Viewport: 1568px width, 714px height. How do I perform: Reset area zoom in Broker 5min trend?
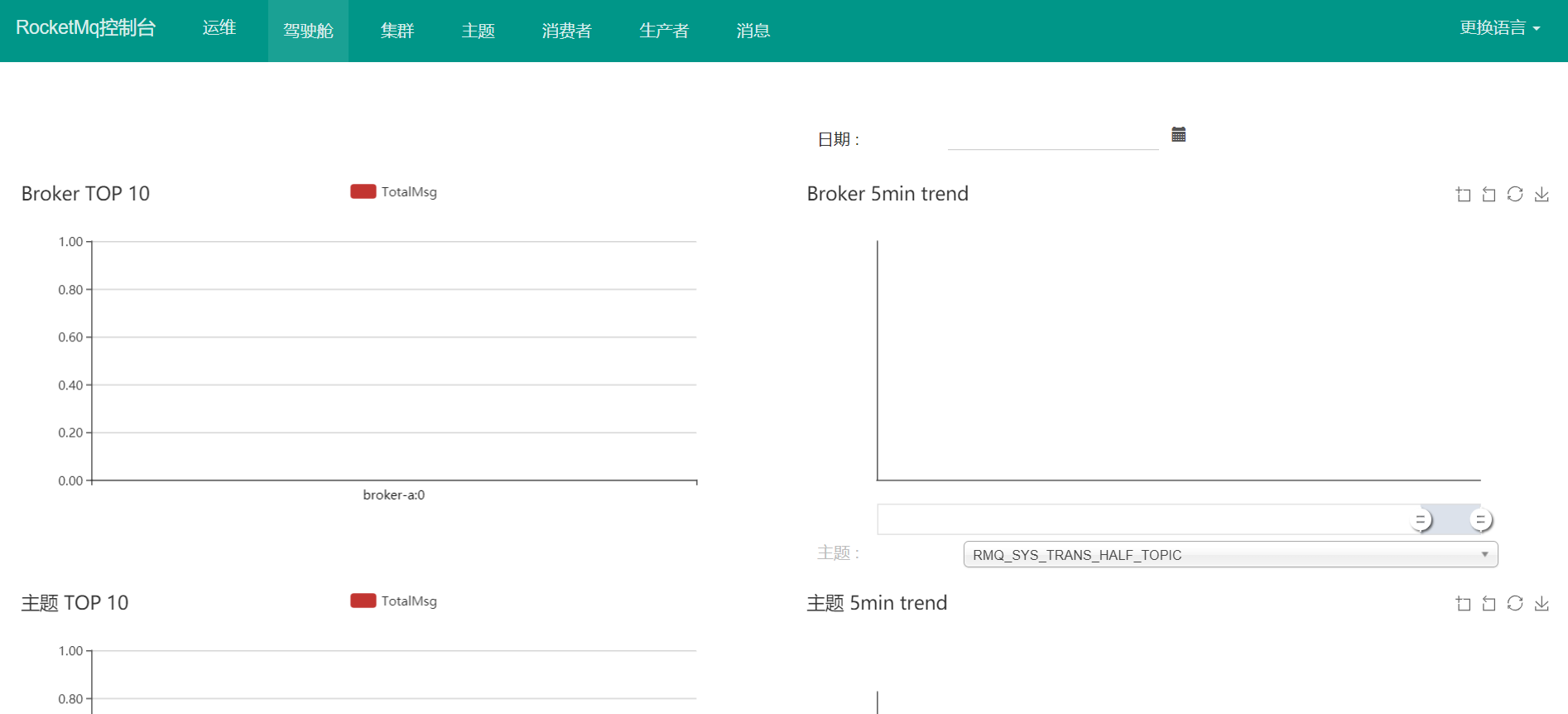click(x=1489, y=194)
